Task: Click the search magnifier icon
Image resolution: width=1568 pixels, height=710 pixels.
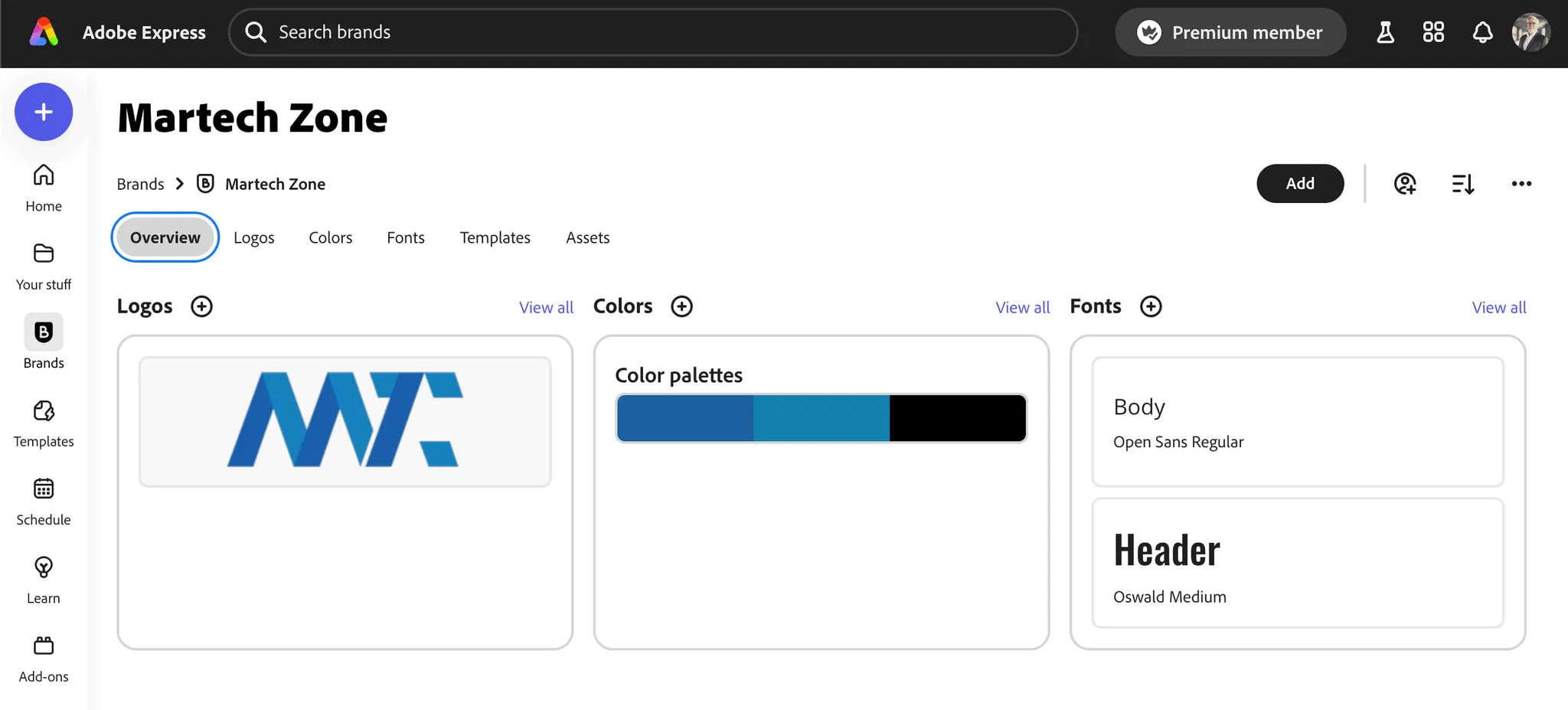Action: [256, 32]
